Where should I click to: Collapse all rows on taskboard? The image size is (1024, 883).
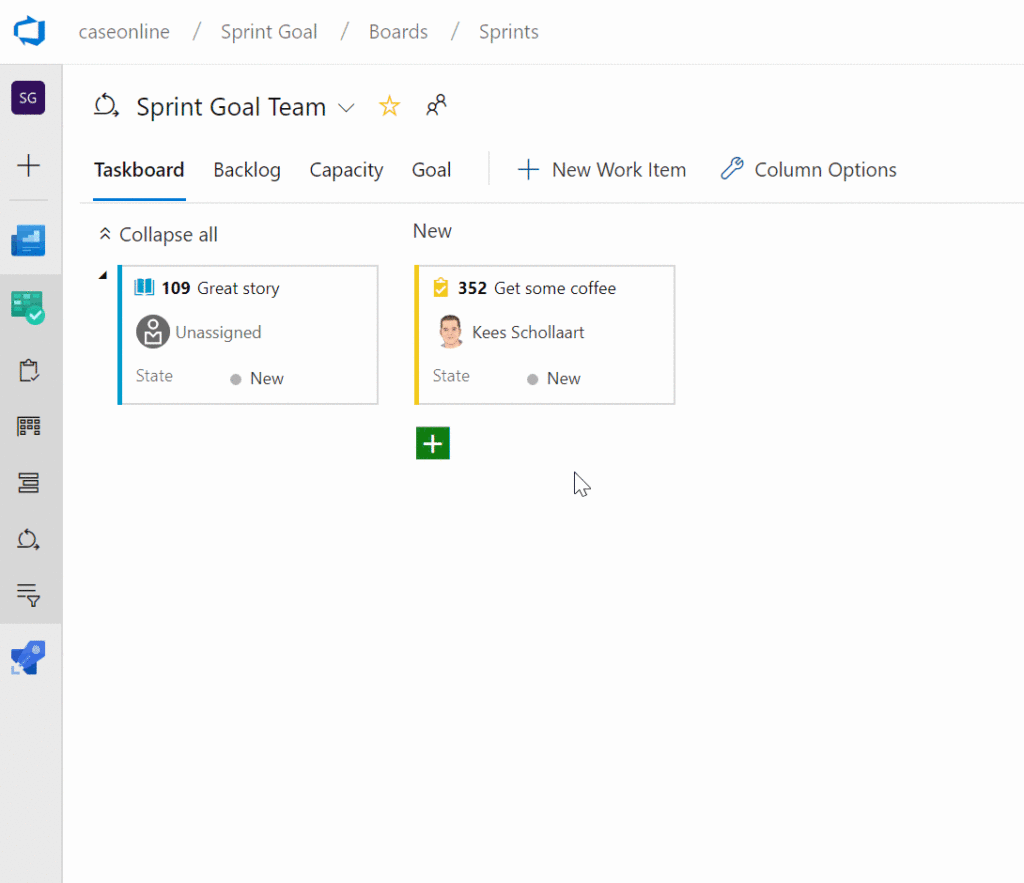pos(158,234)
